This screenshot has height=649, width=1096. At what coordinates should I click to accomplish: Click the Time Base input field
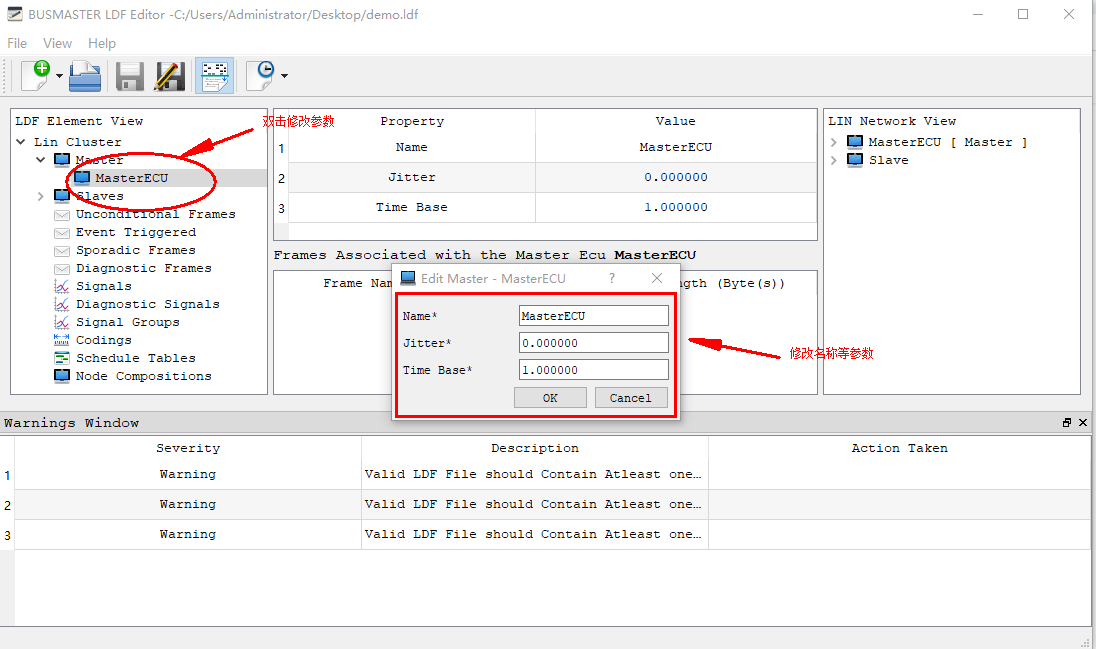click(593, 370)
